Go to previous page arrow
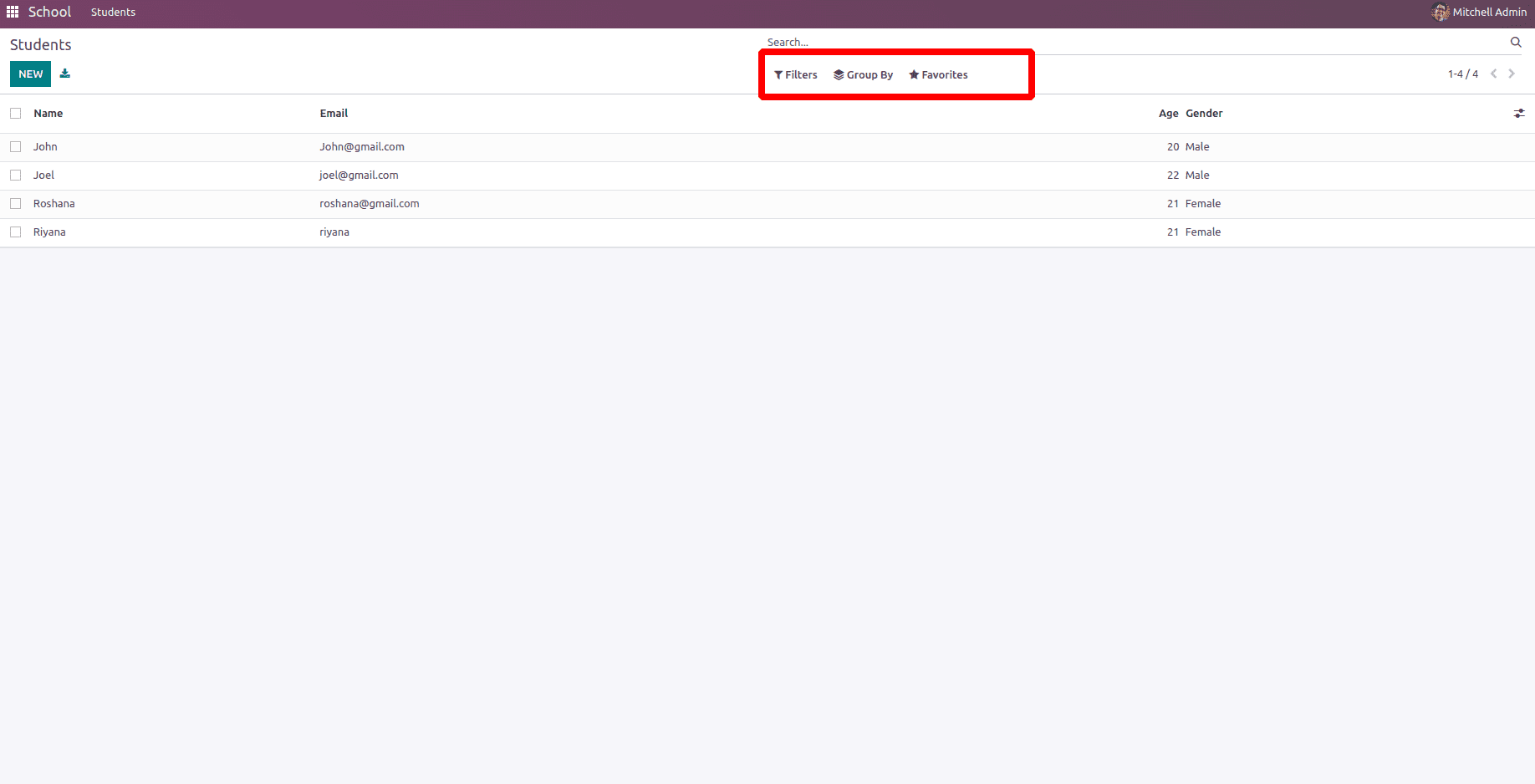This screenshot has width=1535, height=784. point(1494,74)
